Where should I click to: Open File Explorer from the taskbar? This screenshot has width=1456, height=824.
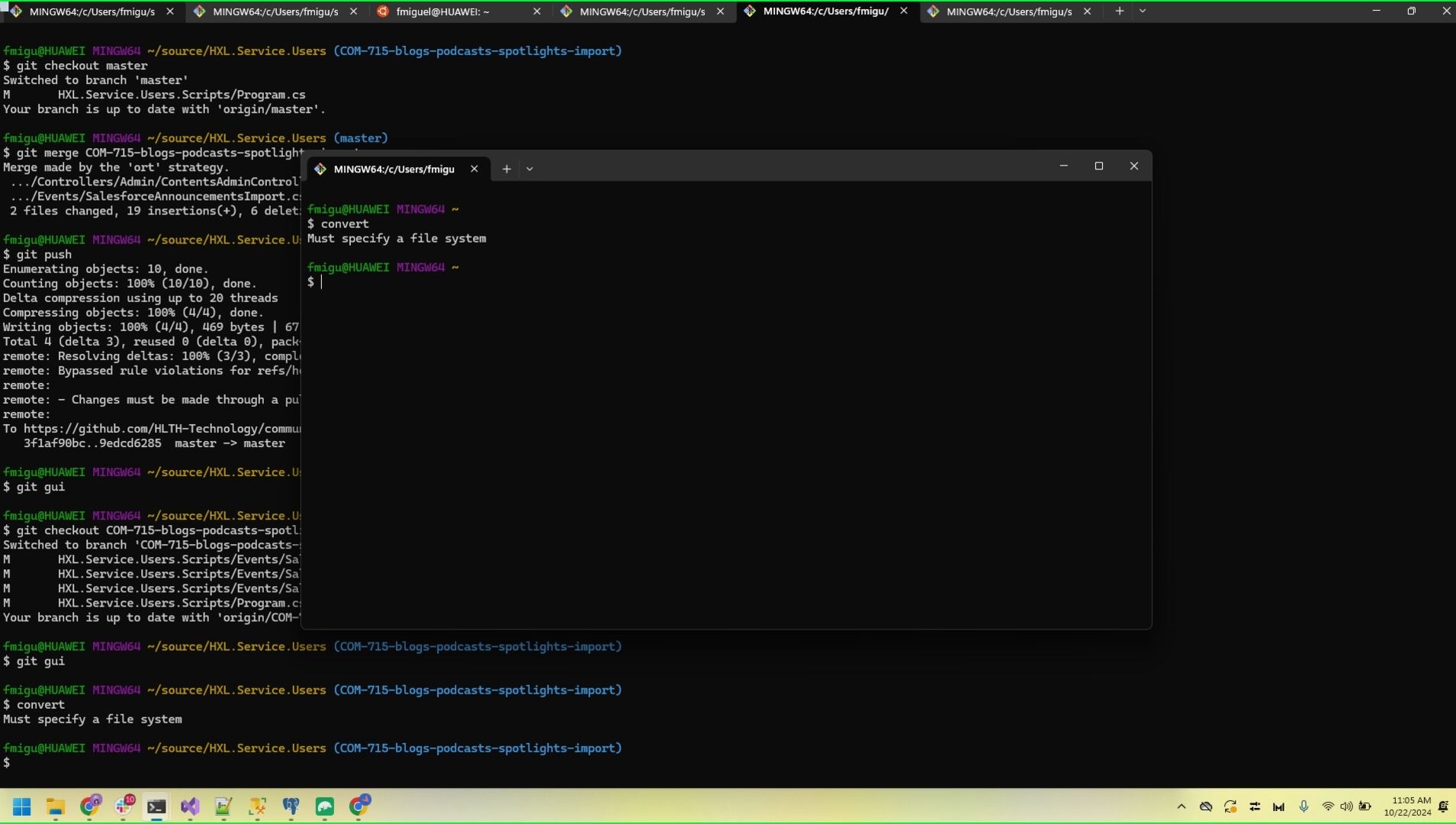[x=55, y=806]
